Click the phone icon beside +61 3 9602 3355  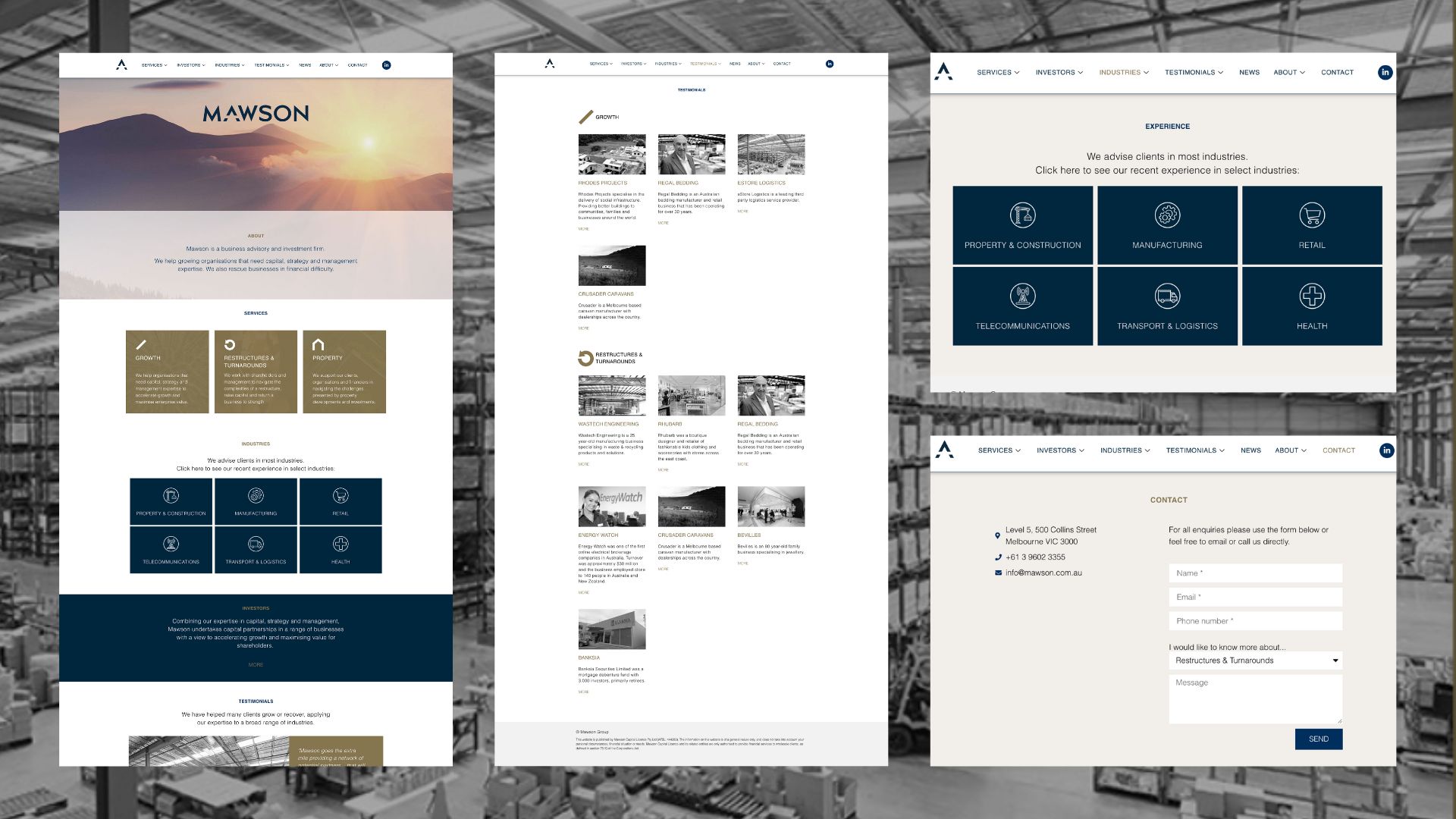pos(998,557)
